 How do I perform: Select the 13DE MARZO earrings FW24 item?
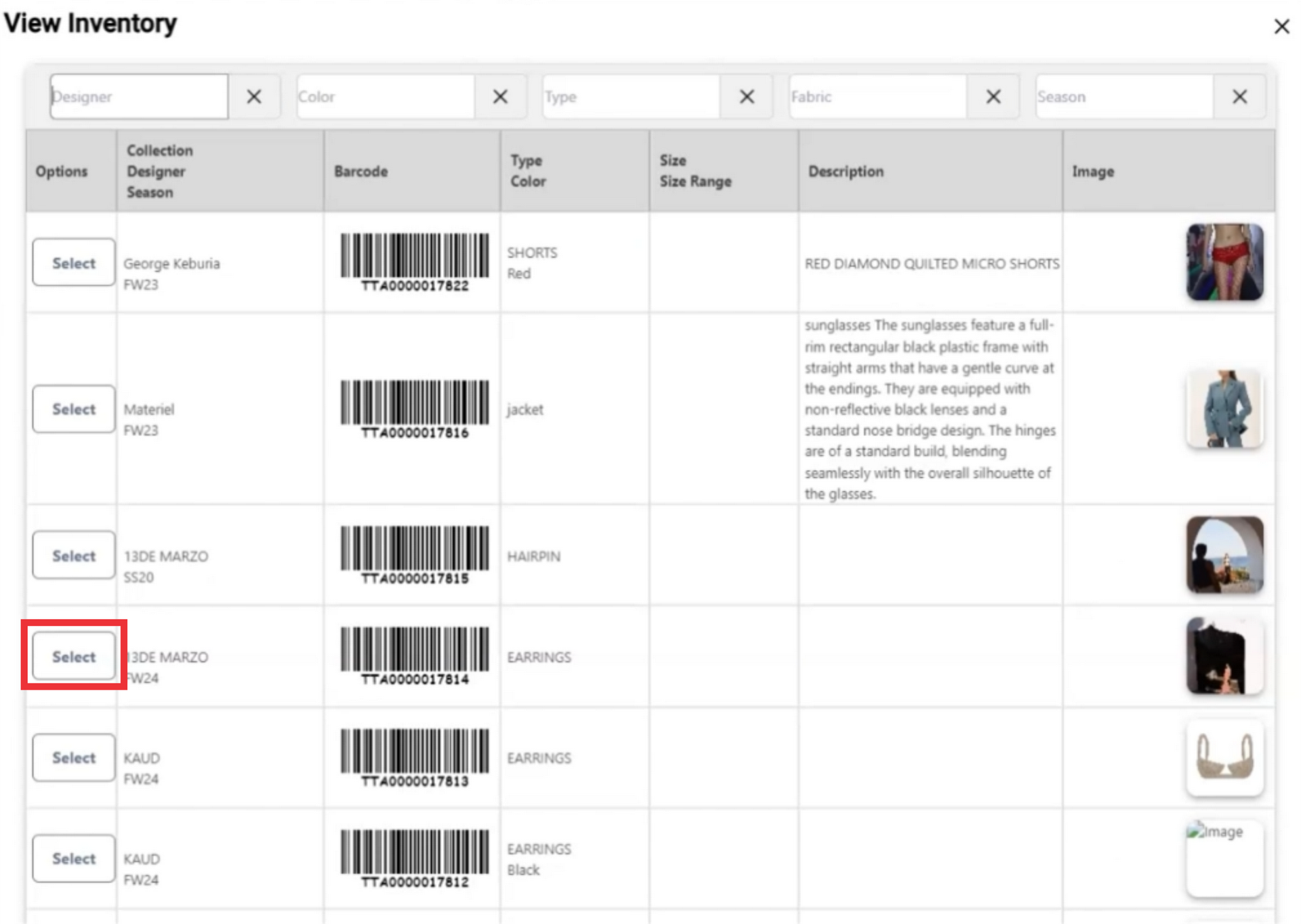pyautogui.click(x=74, y=656)
